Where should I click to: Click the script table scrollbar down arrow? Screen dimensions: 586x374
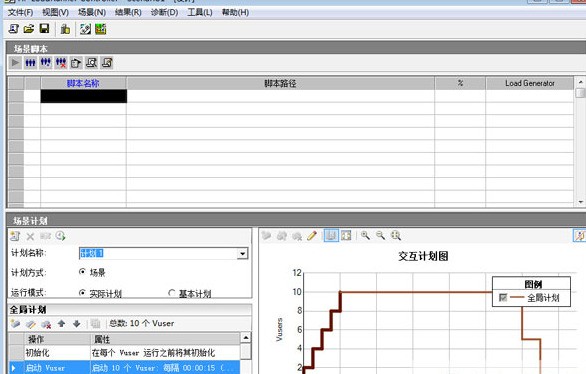click(580, 202)
